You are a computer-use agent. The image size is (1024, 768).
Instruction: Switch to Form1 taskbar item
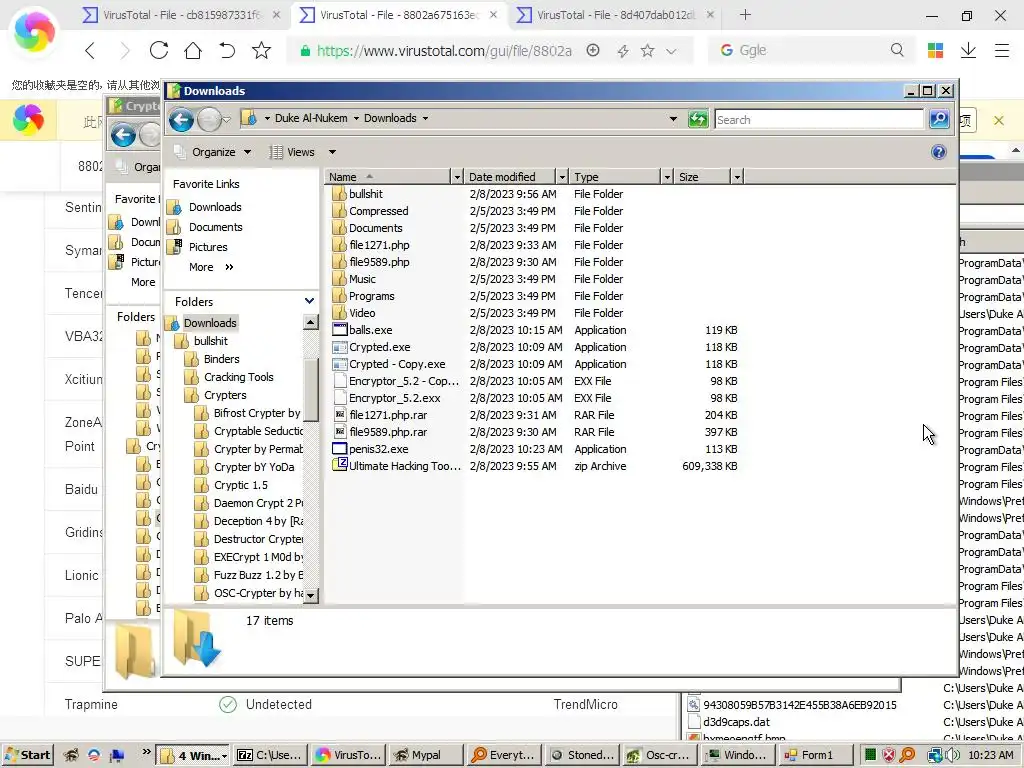click(x=816, y=755)
